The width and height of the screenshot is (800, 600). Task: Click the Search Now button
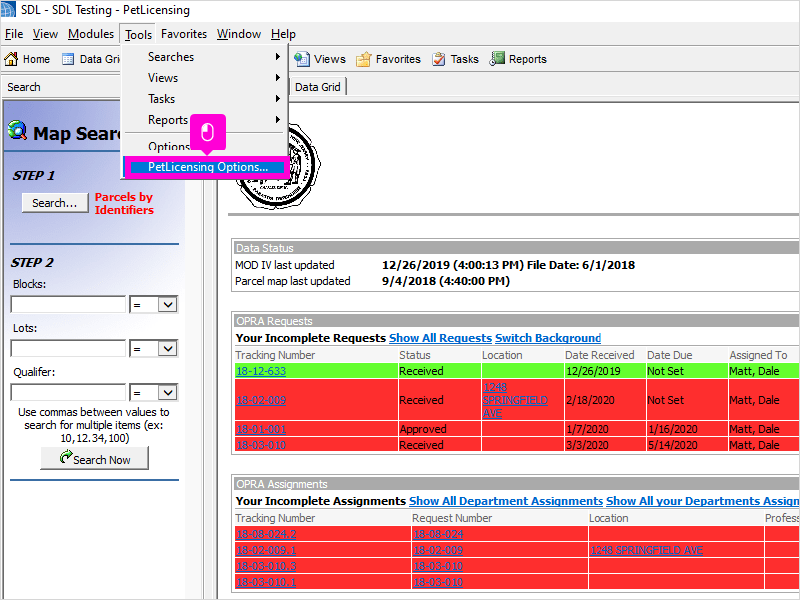[x=94, y=458]
